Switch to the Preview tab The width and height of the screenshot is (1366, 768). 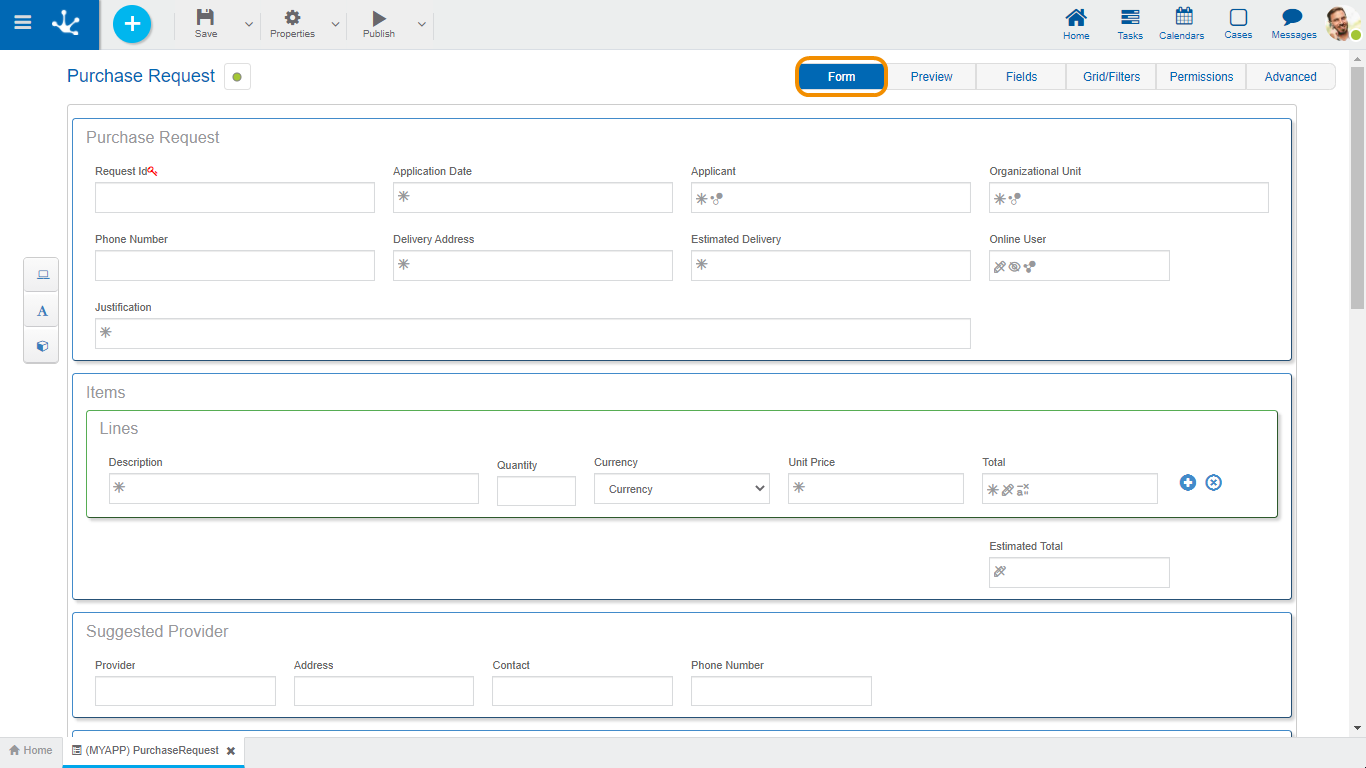931,77
